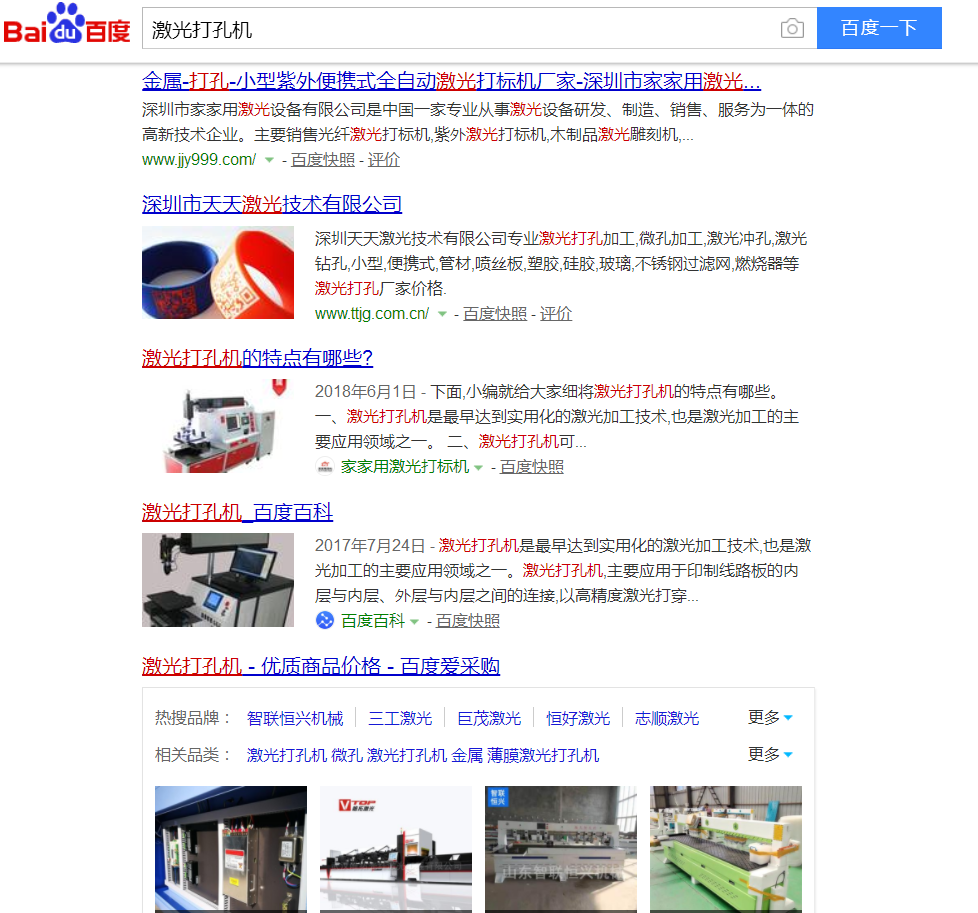Open the 金属-打孔-小型紫外便携式 result title
Screen dimensions: 978x913
[451, 81]
